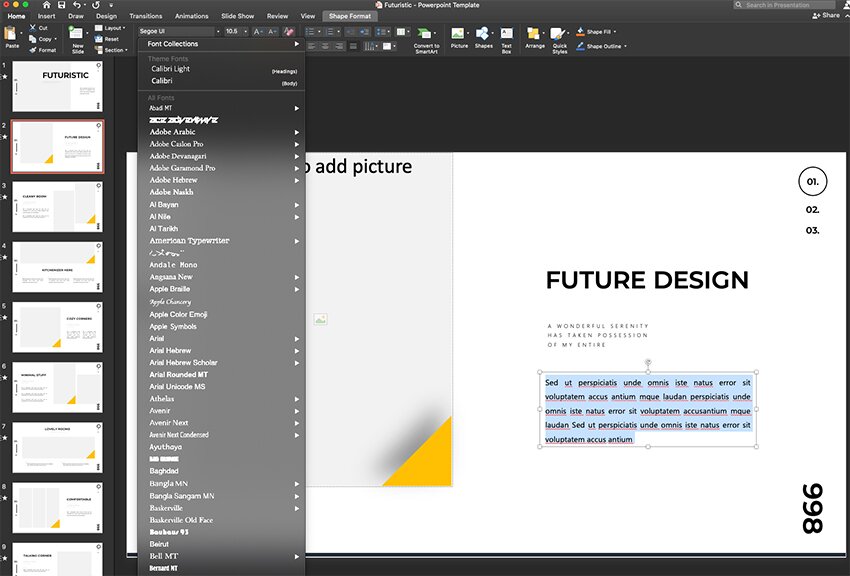The image size is (850, 576).
Task: Click the Share button
Action: (x=825, y=16)
